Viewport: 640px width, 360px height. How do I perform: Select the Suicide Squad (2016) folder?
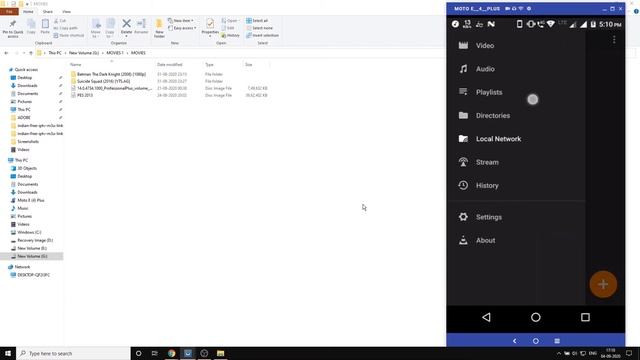pyautogui.click(x=103, y=81)
